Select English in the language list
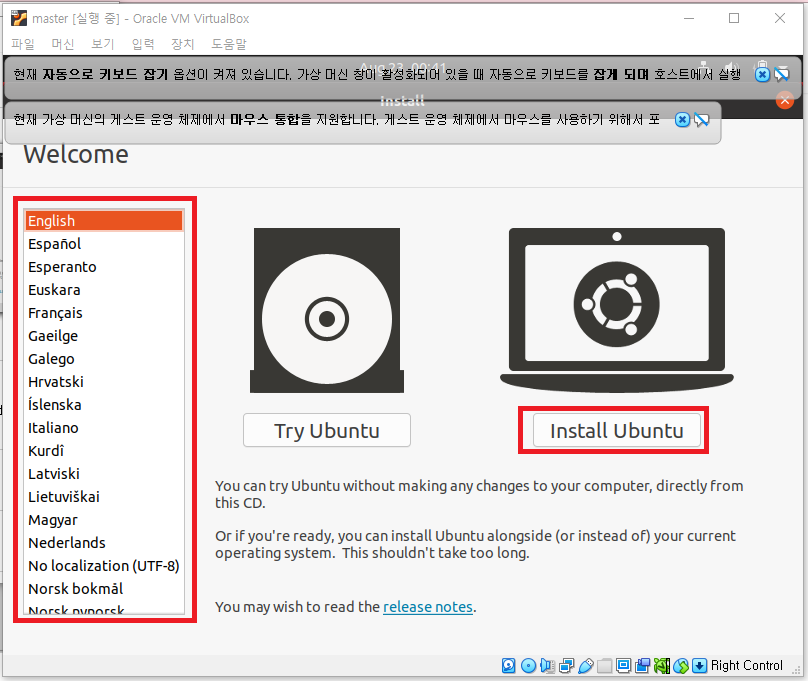Screen dimensions: 808x681 click(x=104, y=220)
